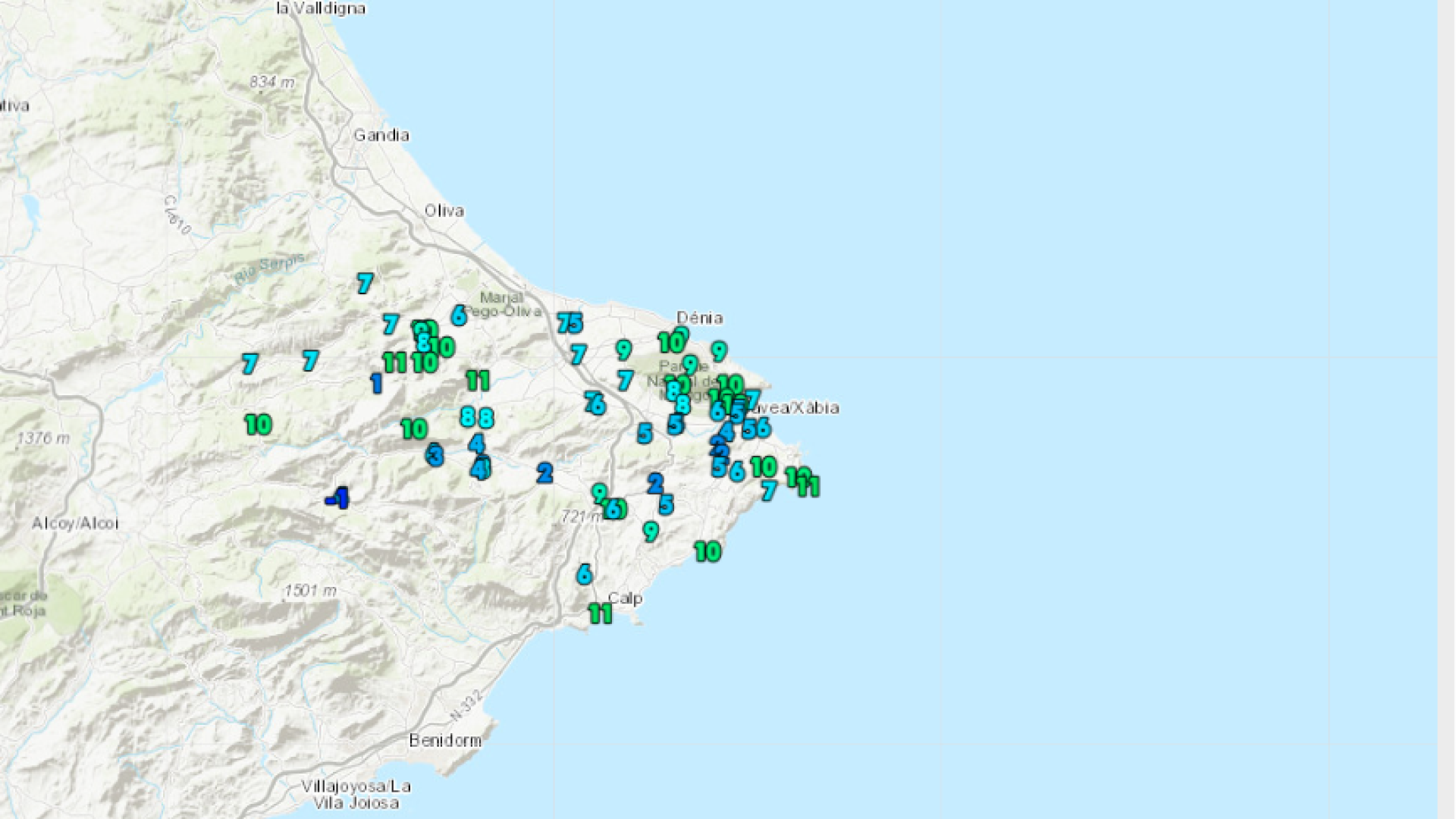Click the westernmost green 10 marker

tap(258, 425)
